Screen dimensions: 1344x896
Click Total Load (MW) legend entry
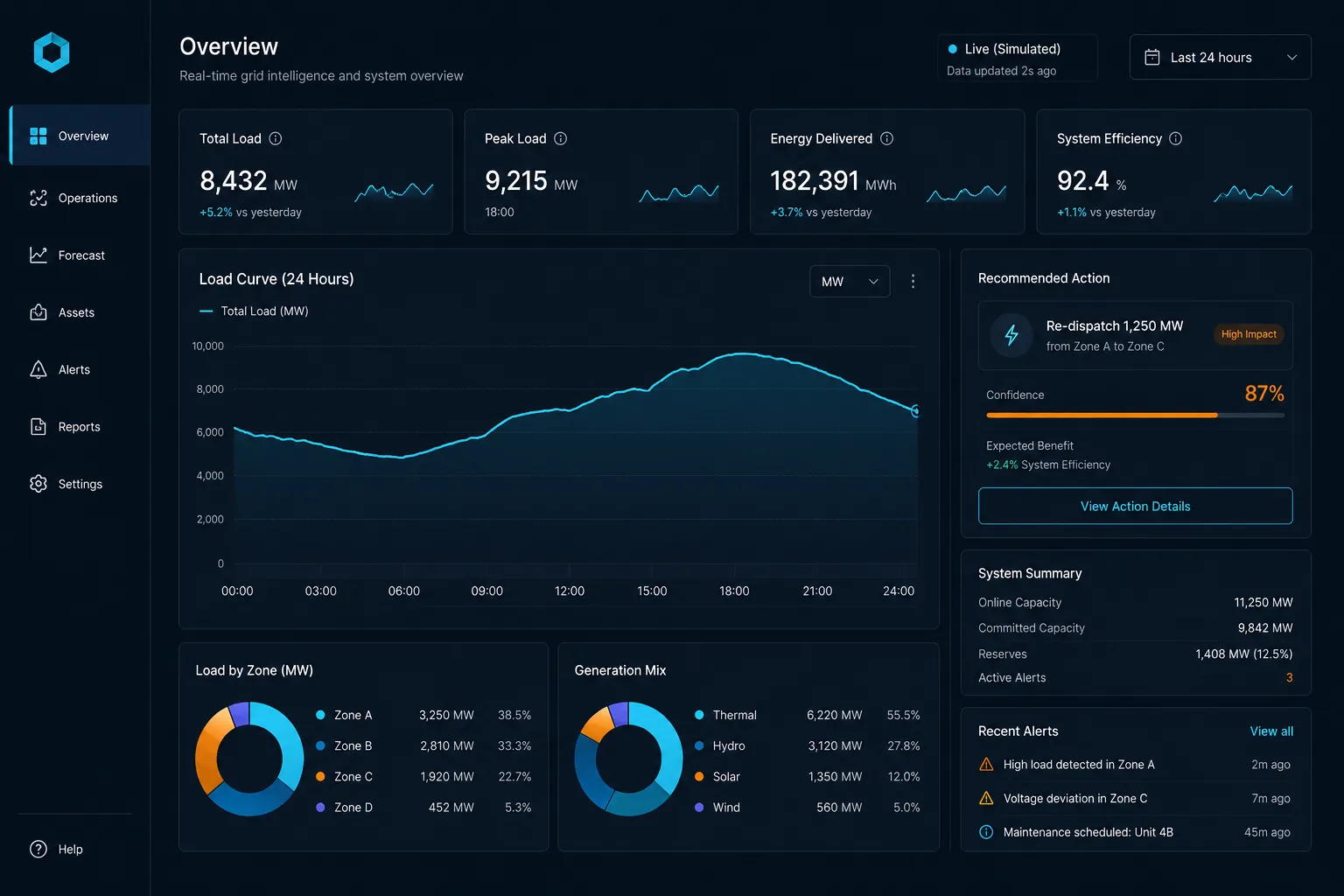[255, 311]
